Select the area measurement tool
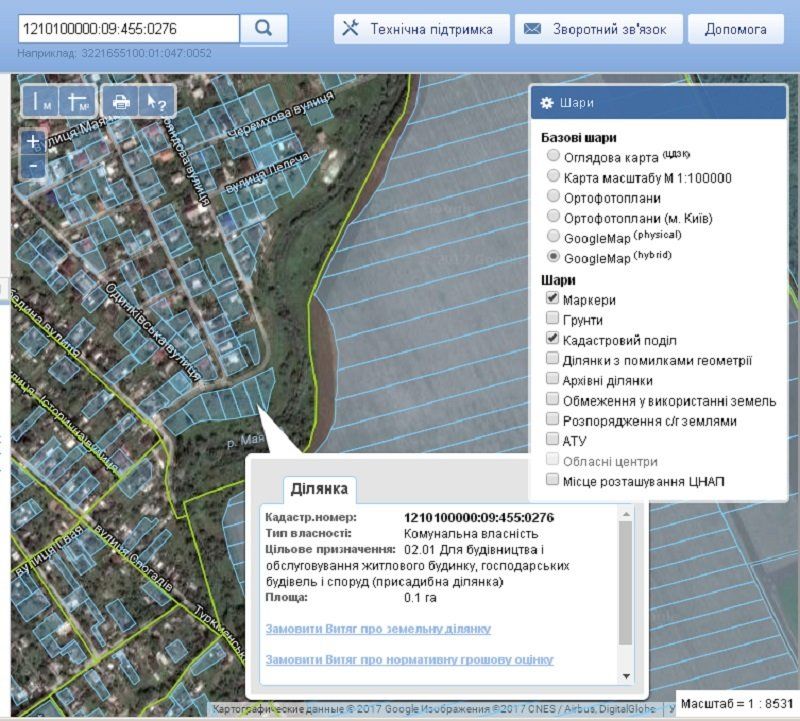This screenshot has height=721, width=800. coord(78,101)
